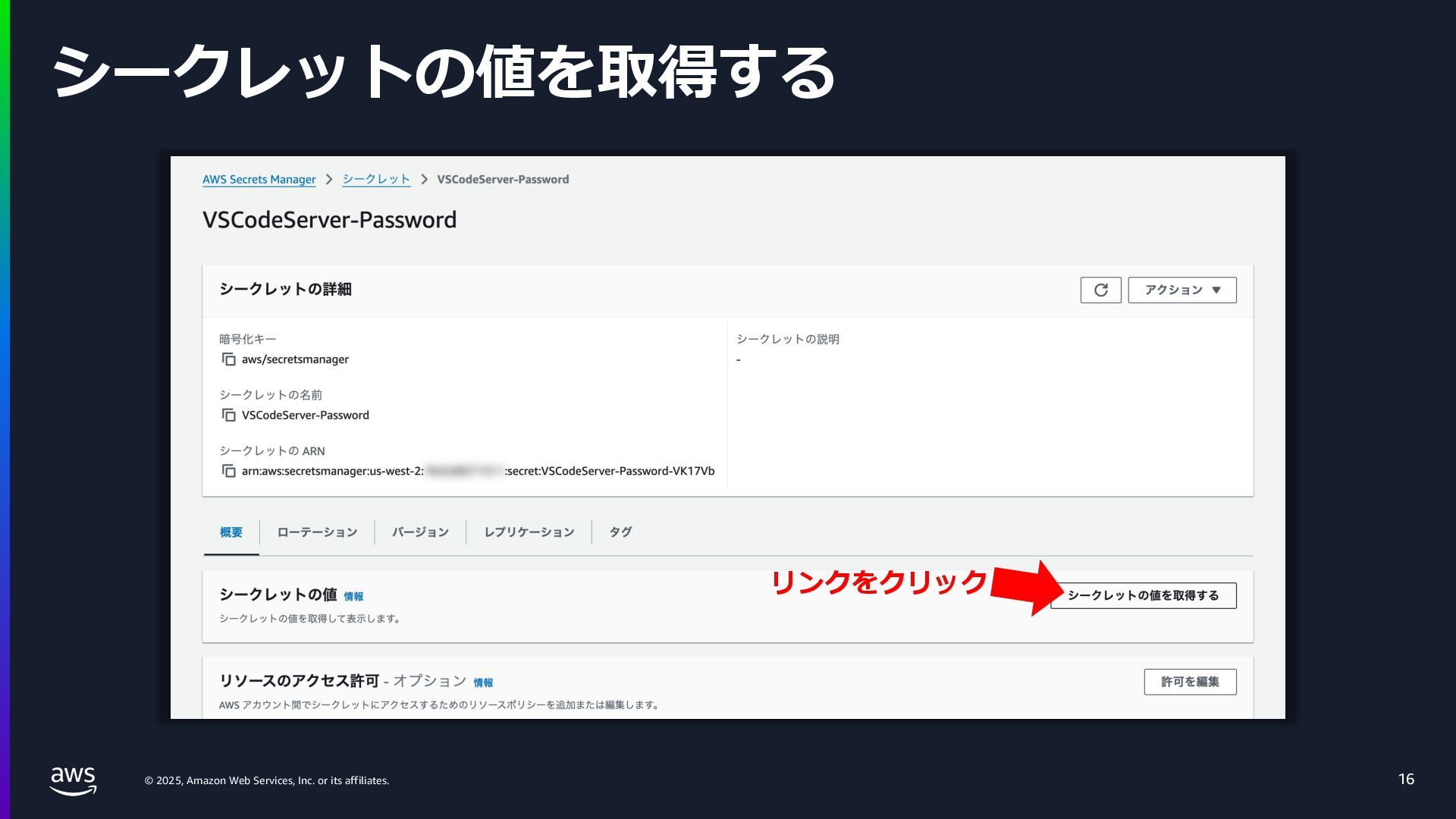
Task: Open 情報 link next to リソースのアクセス許可
Action: 483,683
